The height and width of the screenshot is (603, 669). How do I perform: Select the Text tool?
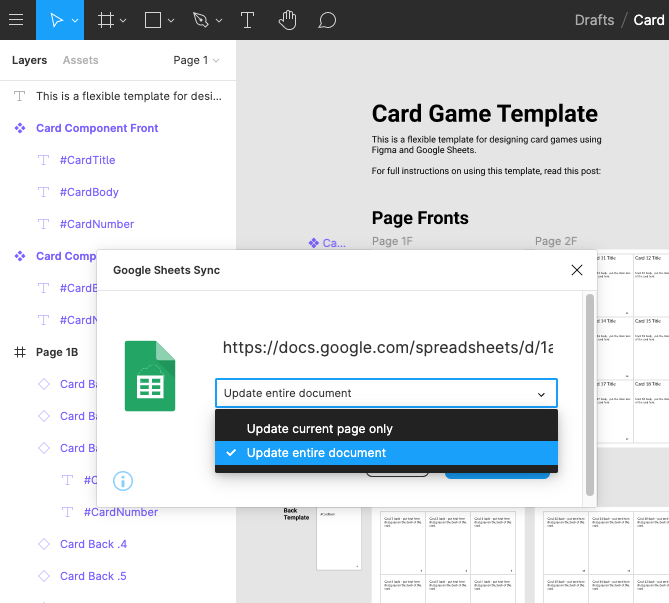click(x=247, y=20)
